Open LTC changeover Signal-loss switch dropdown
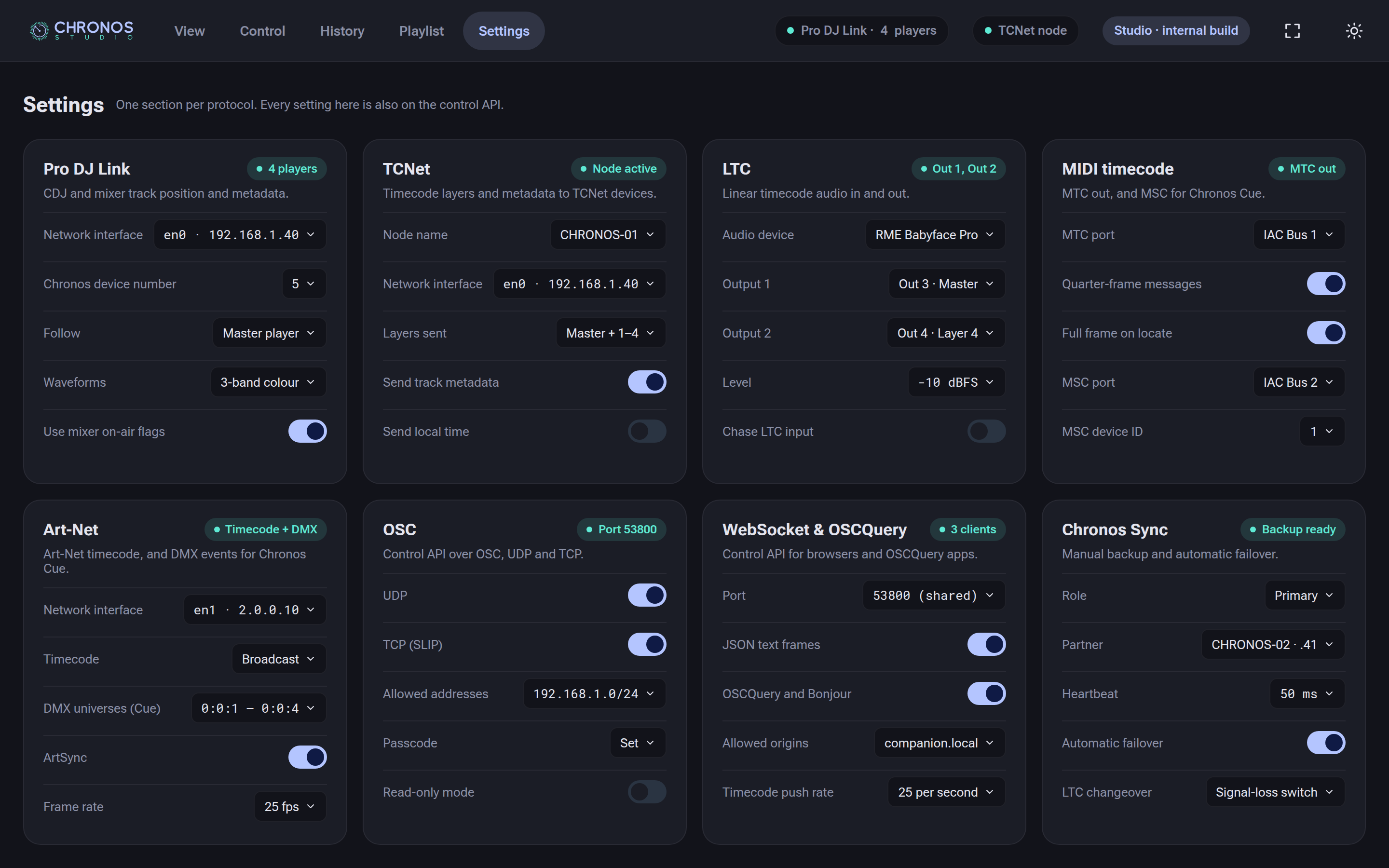The image size is (1389, 868). (1275, 792)
